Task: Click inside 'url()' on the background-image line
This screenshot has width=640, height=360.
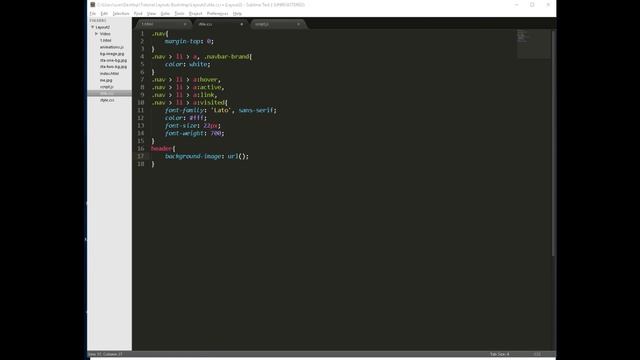Action: (x=238, y=156)
